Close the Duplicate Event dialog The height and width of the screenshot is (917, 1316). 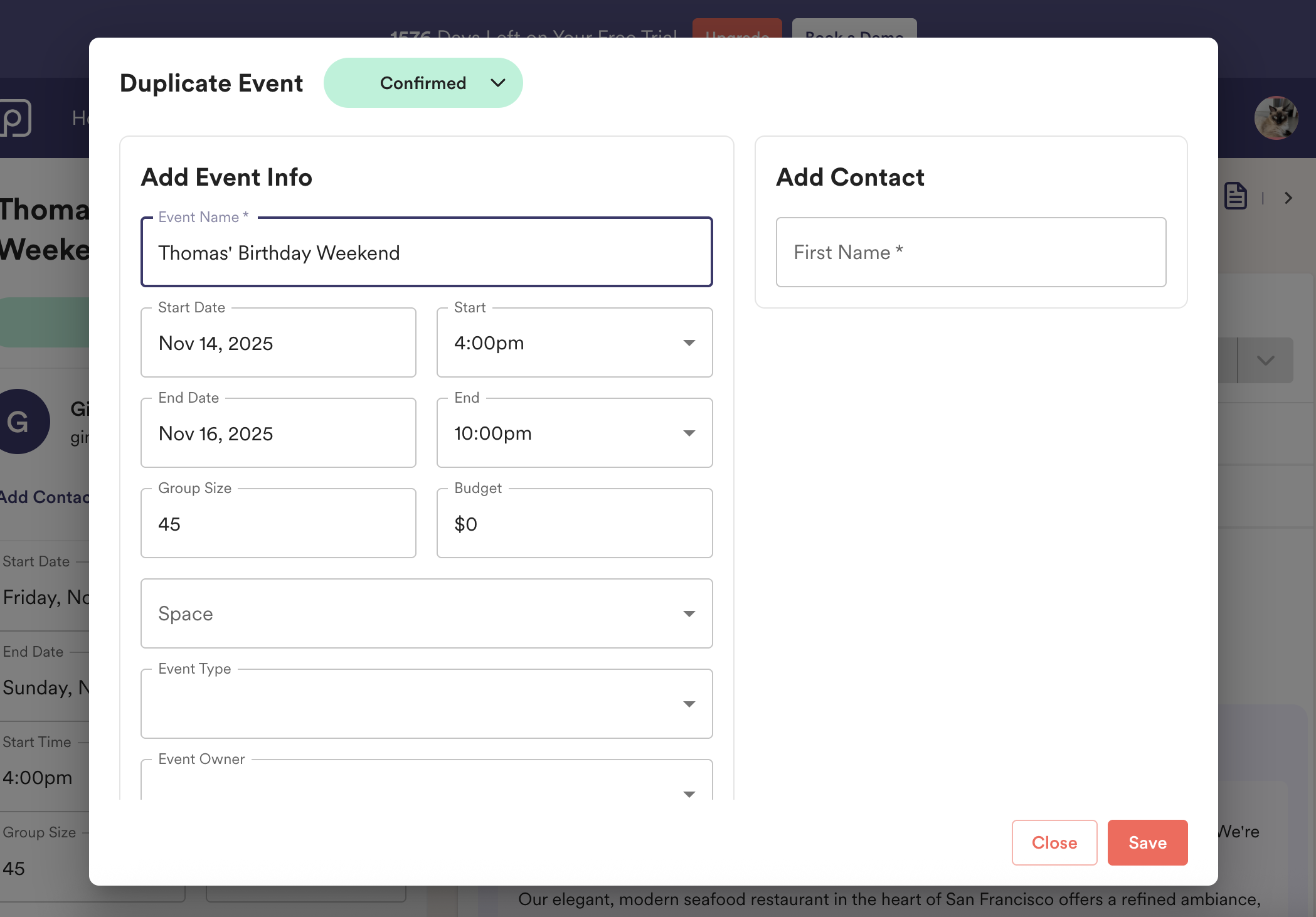tap(1054, 842)
